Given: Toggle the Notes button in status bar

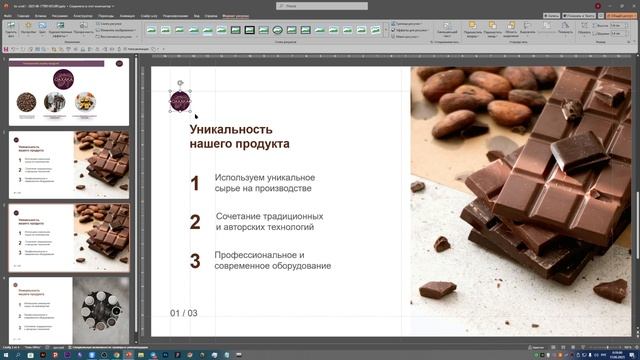Looking at the screenshot, I should tap(536, 347).
